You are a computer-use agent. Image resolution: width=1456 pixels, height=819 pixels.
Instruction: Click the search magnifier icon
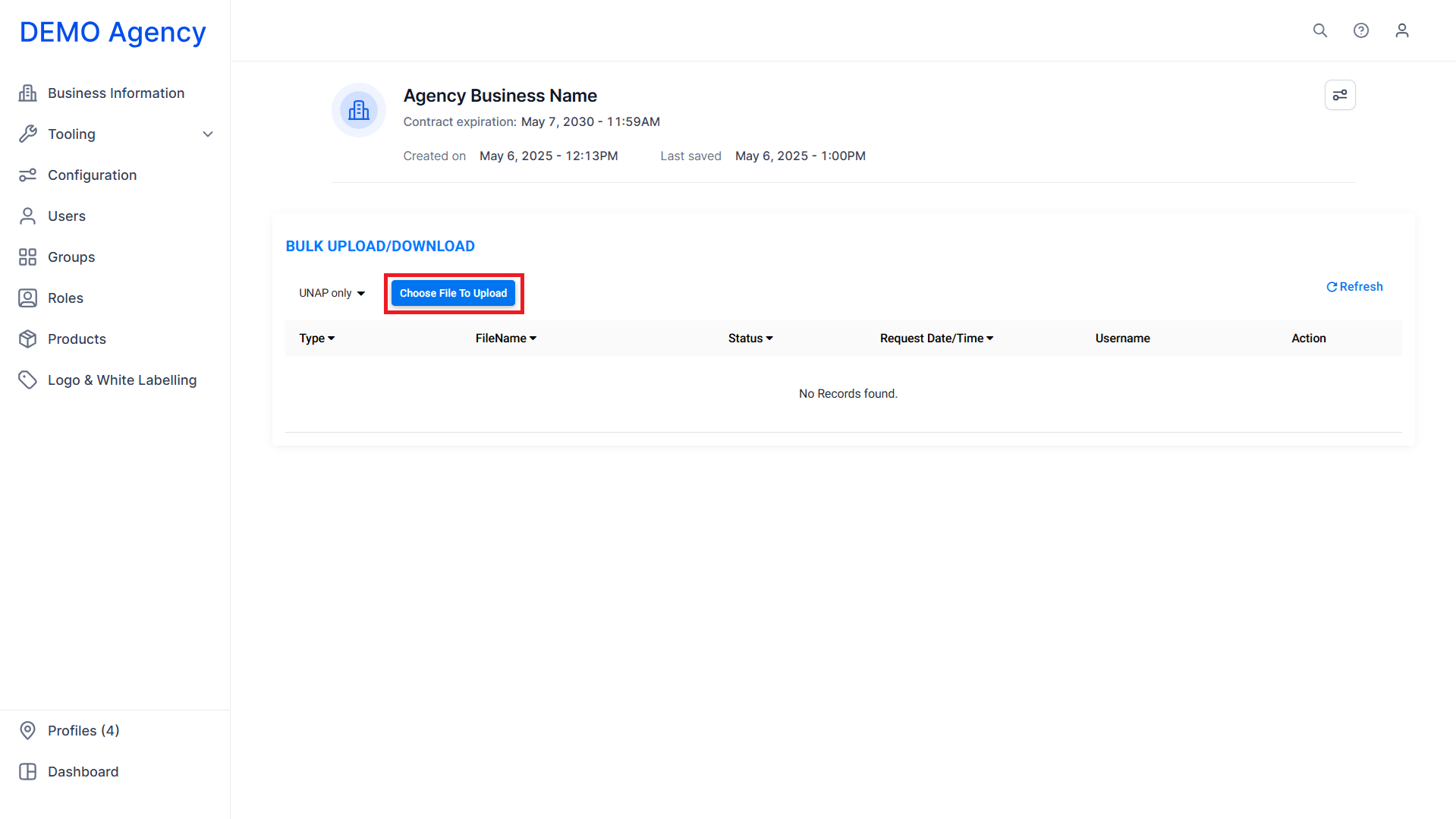click(1320, 30)
